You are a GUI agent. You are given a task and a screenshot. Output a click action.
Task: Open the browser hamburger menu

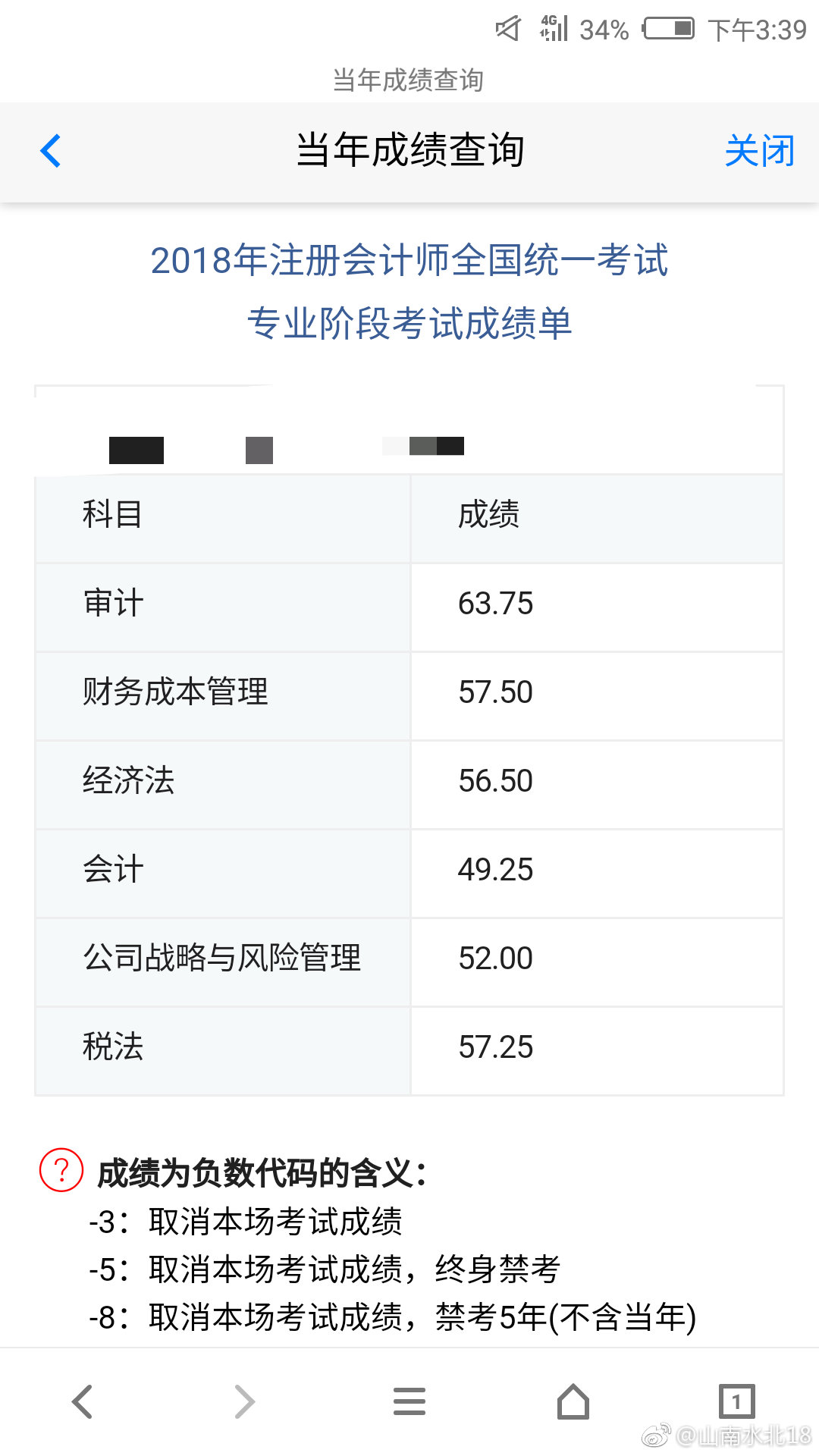pyautogui.click(x=409, y=1401)
